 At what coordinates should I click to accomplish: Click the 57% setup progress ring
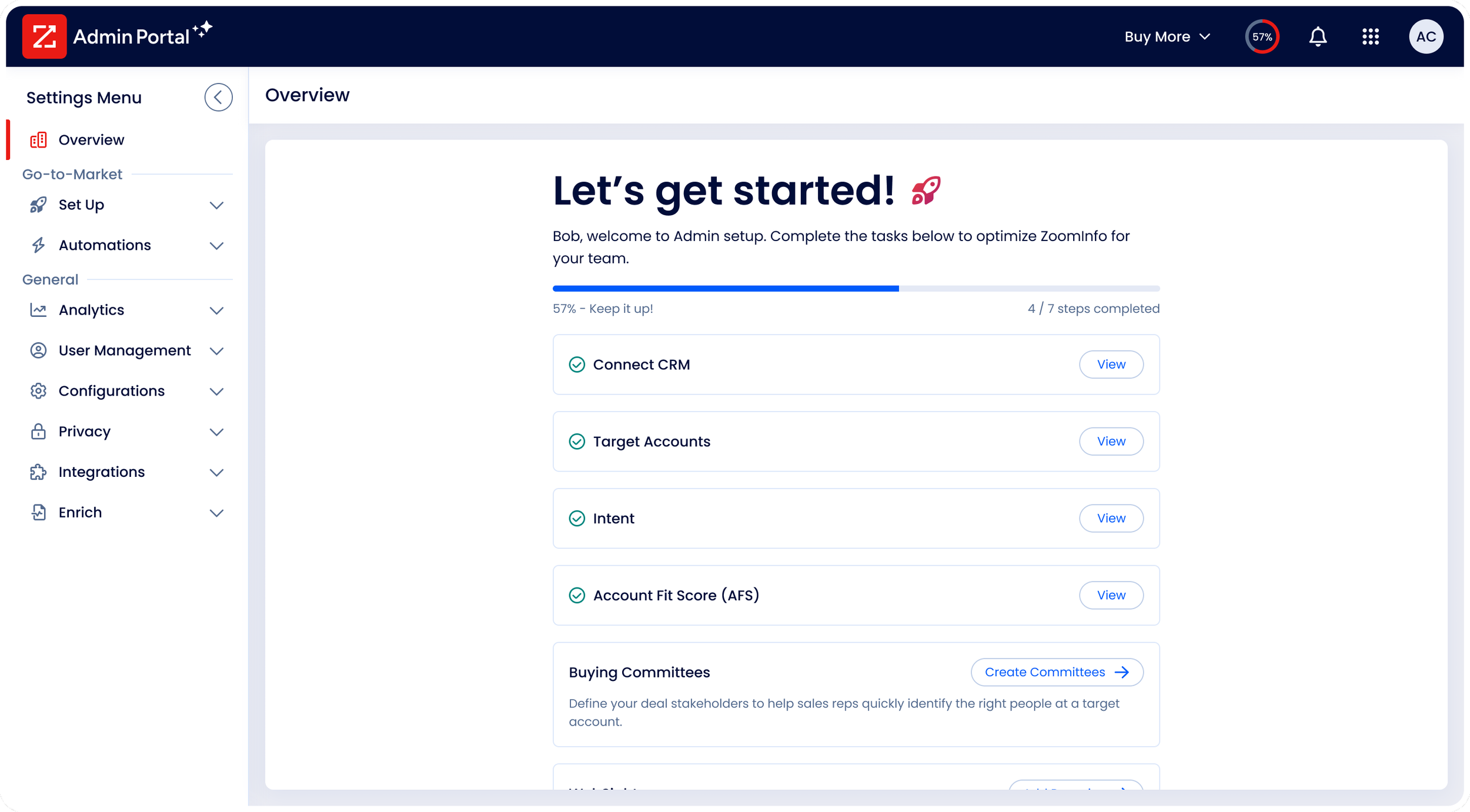1262,36
